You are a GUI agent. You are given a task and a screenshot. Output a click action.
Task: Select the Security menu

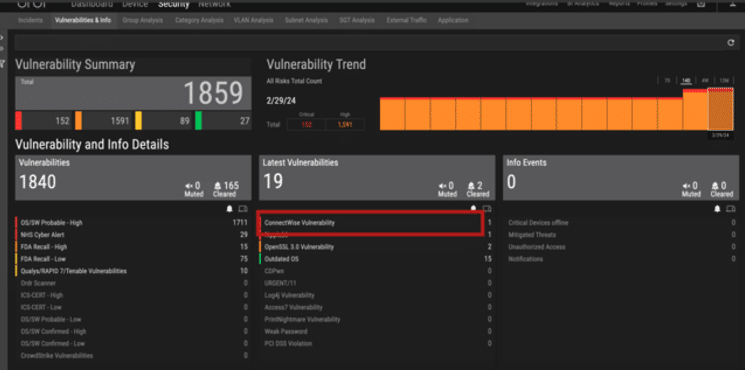coord(173,4)
